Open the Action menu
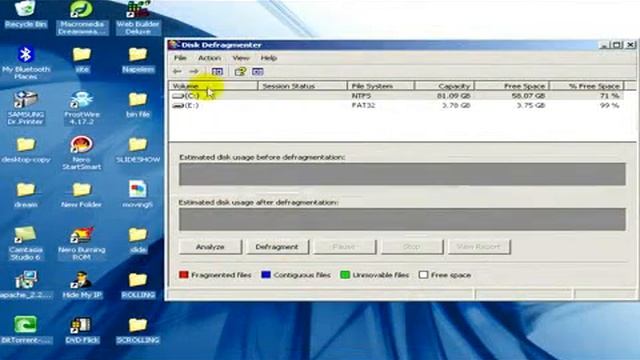Screen dimensions: 640x360 [209, 58]
